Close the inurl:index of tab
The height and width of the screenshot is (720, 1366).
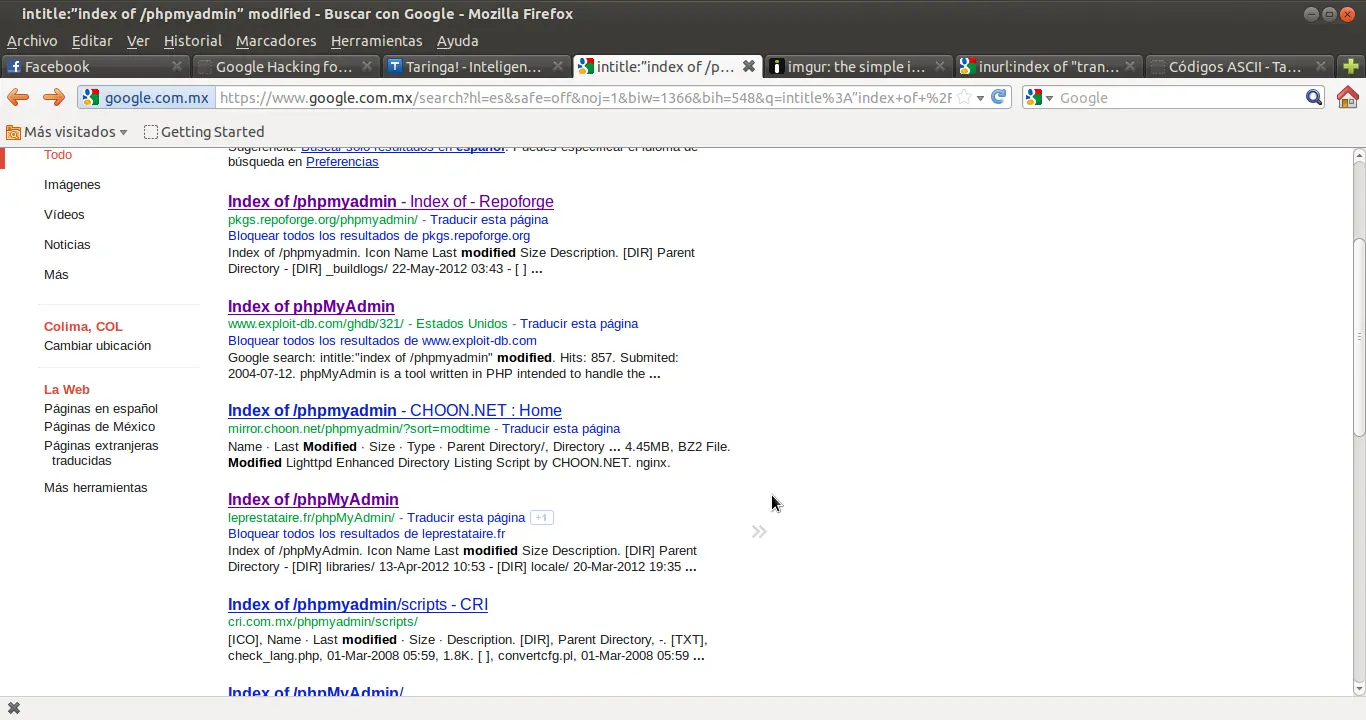(x=1130, y=66)
